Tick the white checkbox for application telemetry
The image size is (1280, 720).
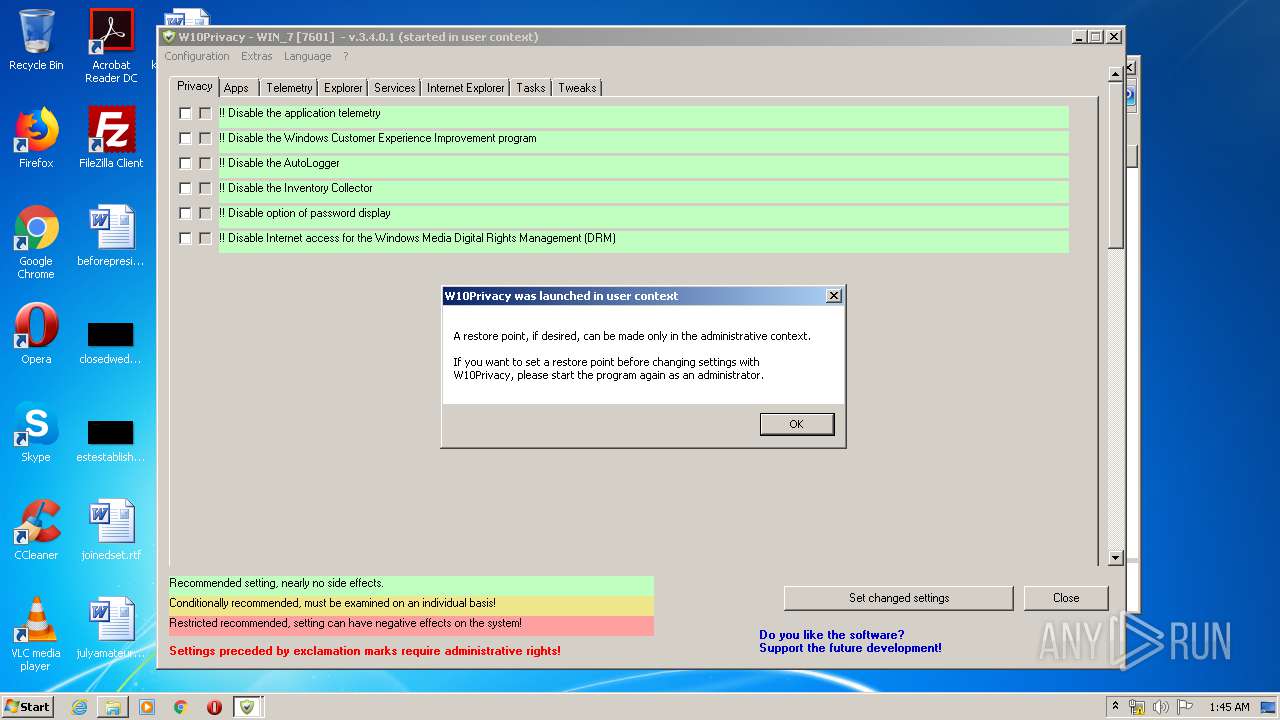(185, 113)
